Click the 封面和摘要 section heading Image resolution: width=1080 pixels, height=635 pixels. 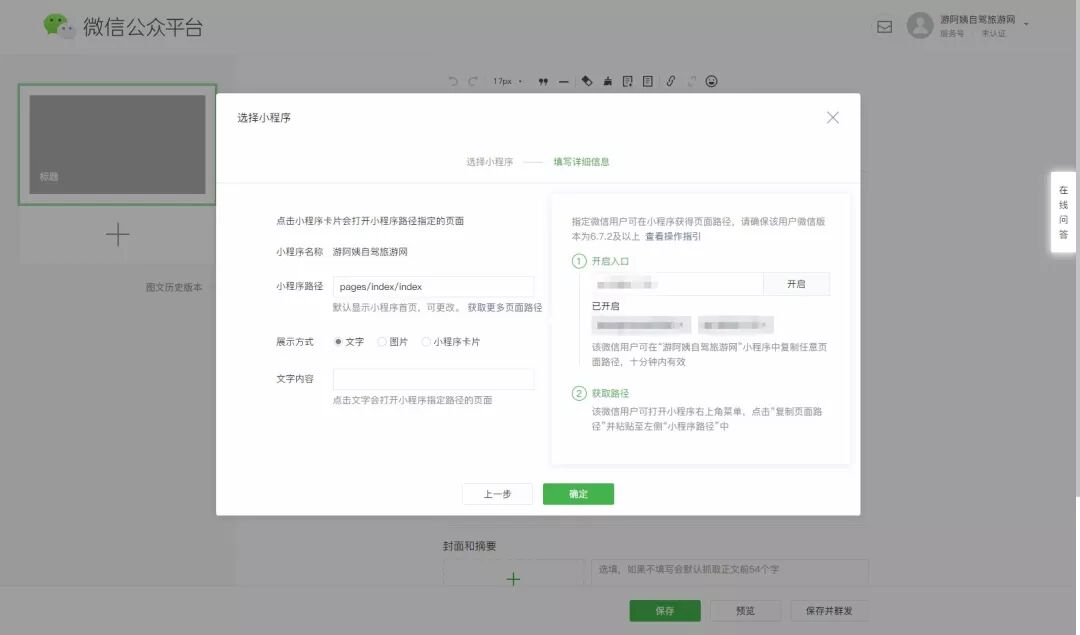pyautogui.click(x=469, y=546)
